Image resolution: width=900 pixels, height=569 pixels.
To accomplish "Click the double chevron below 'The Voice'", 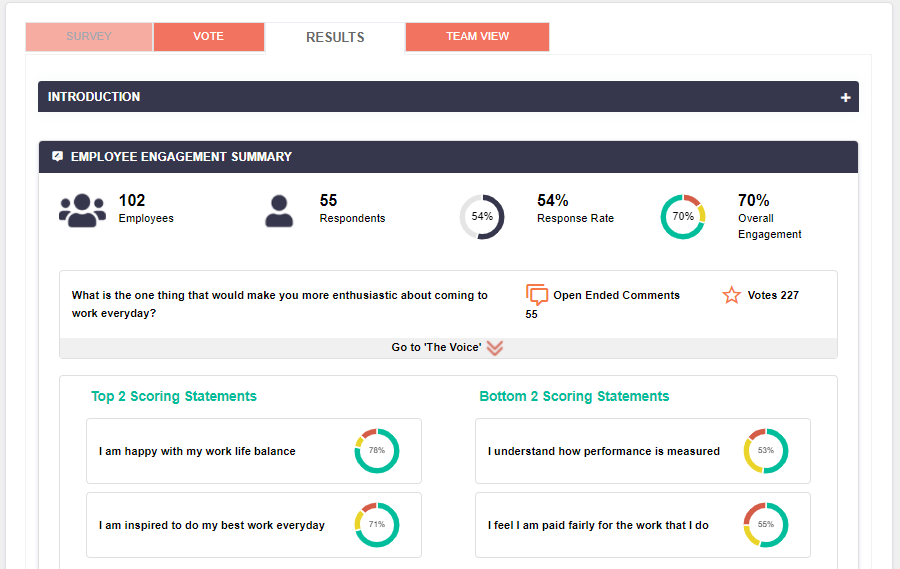I will [x=494, y=348].
